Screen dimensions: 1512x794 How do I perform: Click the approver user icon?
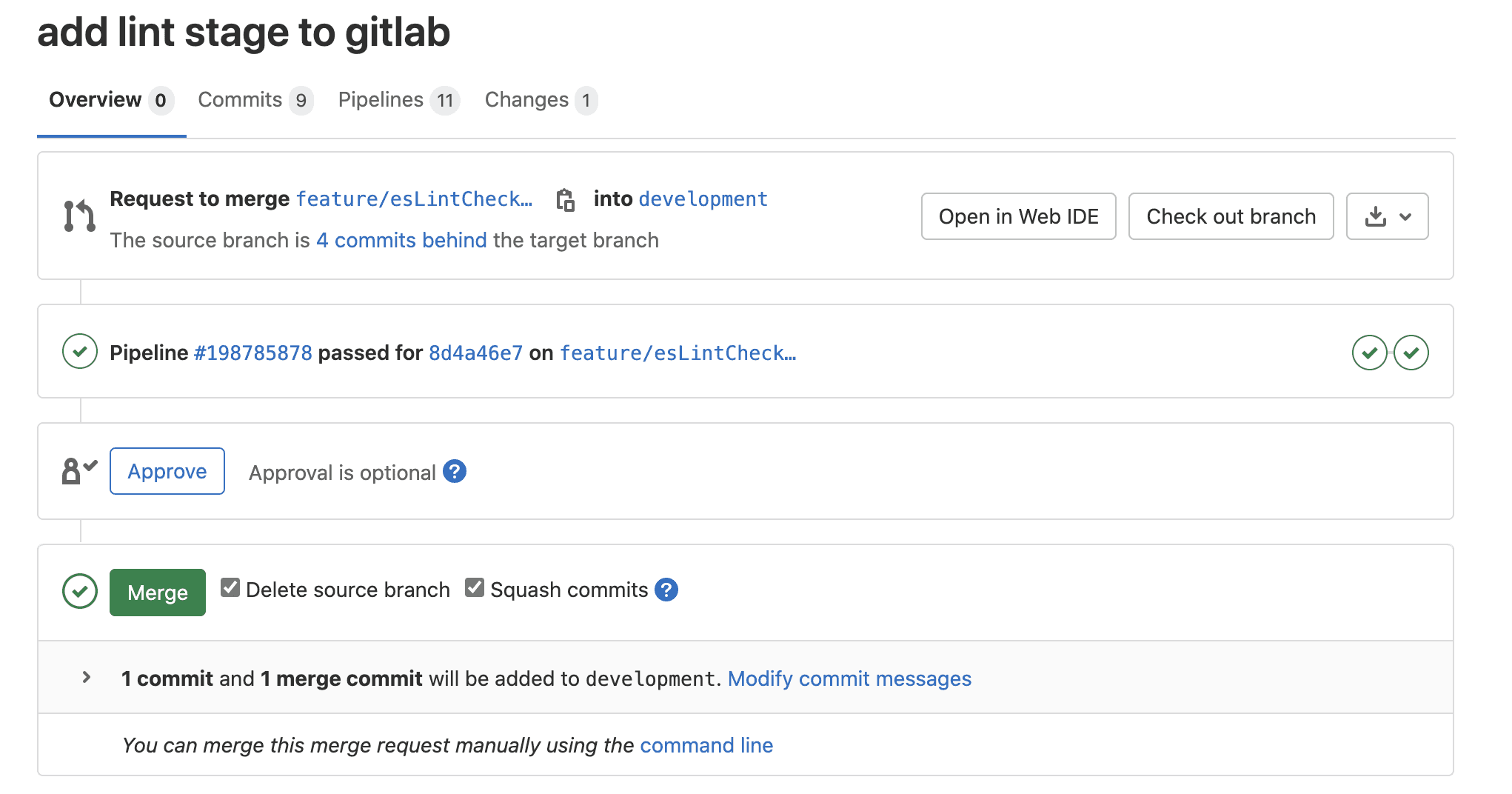coord(78,471)
